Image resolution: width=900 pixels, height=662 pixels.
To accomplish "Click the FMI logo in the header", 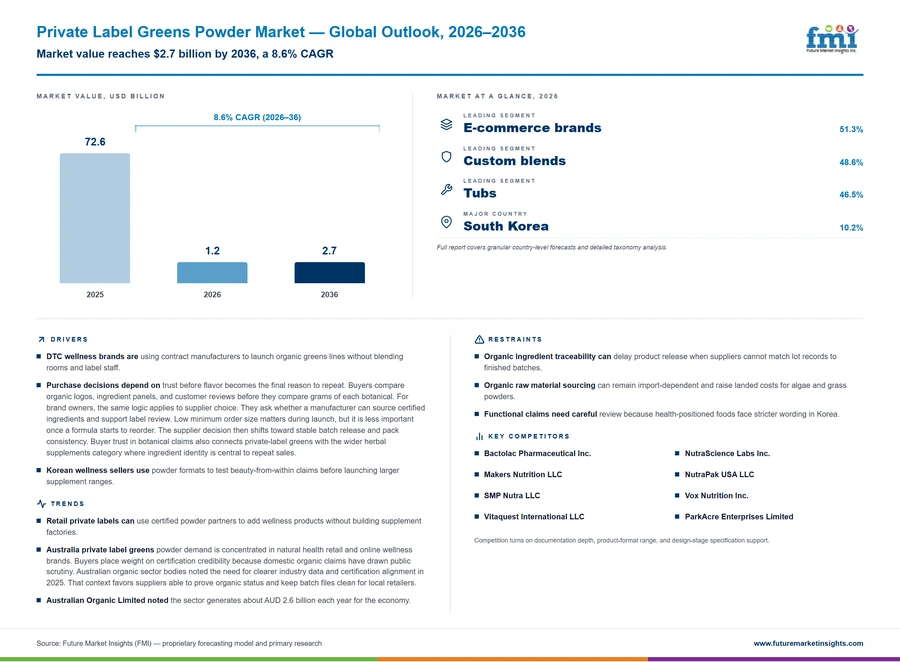I will click(x=832, y=39).
